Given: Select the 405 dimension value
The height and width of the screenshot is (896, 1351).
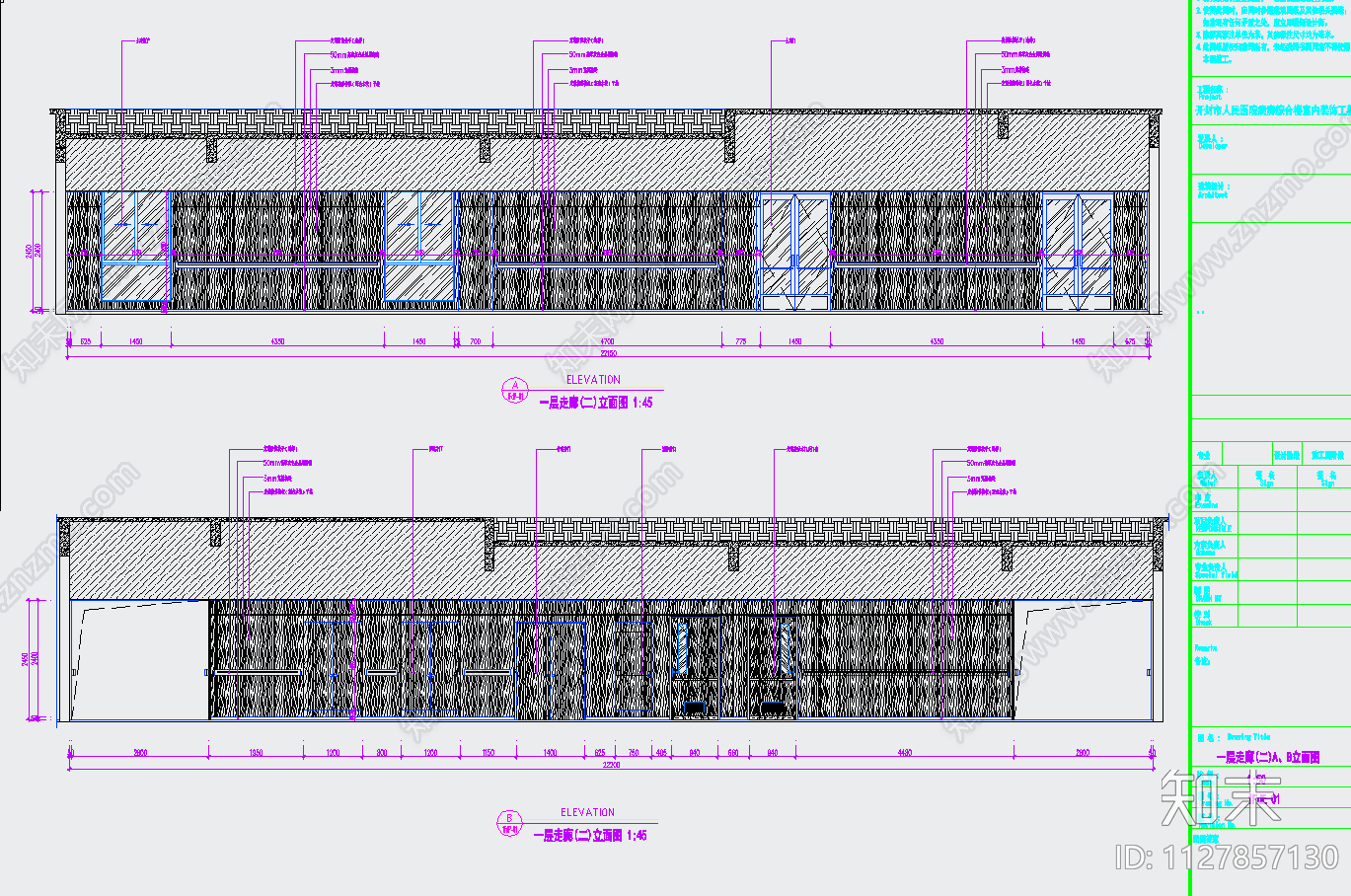Looking at the screenshot, I should pyautogui.click(x=661, y=753).
